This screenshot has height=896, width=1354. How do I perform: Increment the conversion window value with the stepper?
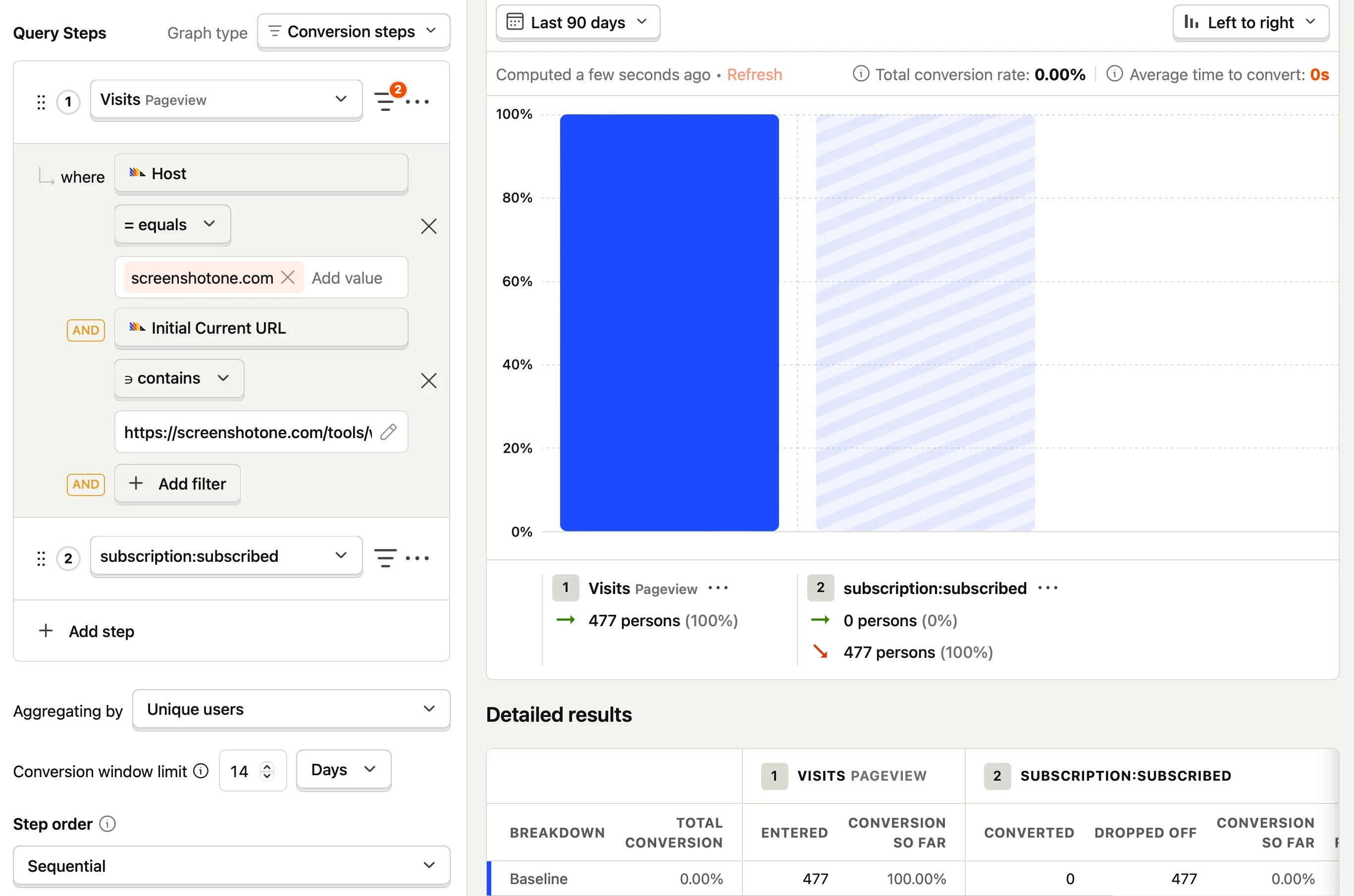[x=266, y=766]
